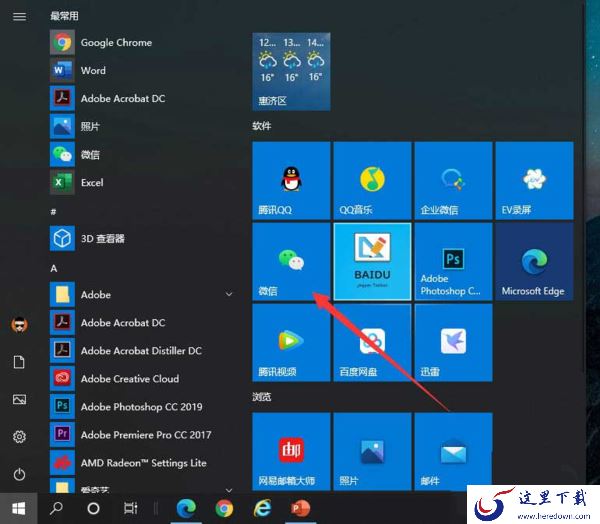This screenshot has width=600, height=524.
Task: Open AMD Radeon Settings Lite
Action: pos(142,463)
